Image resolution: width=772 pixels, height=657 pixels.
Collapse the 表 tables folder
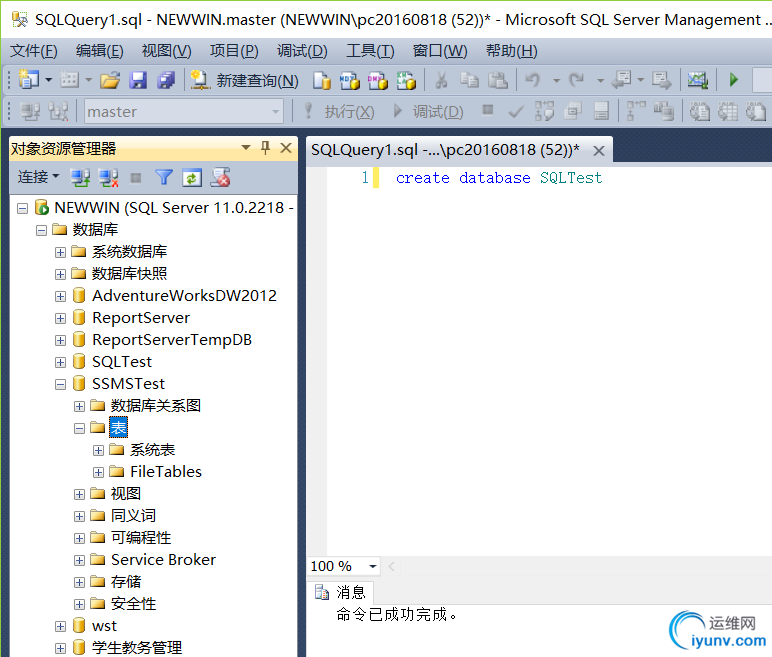79,428
